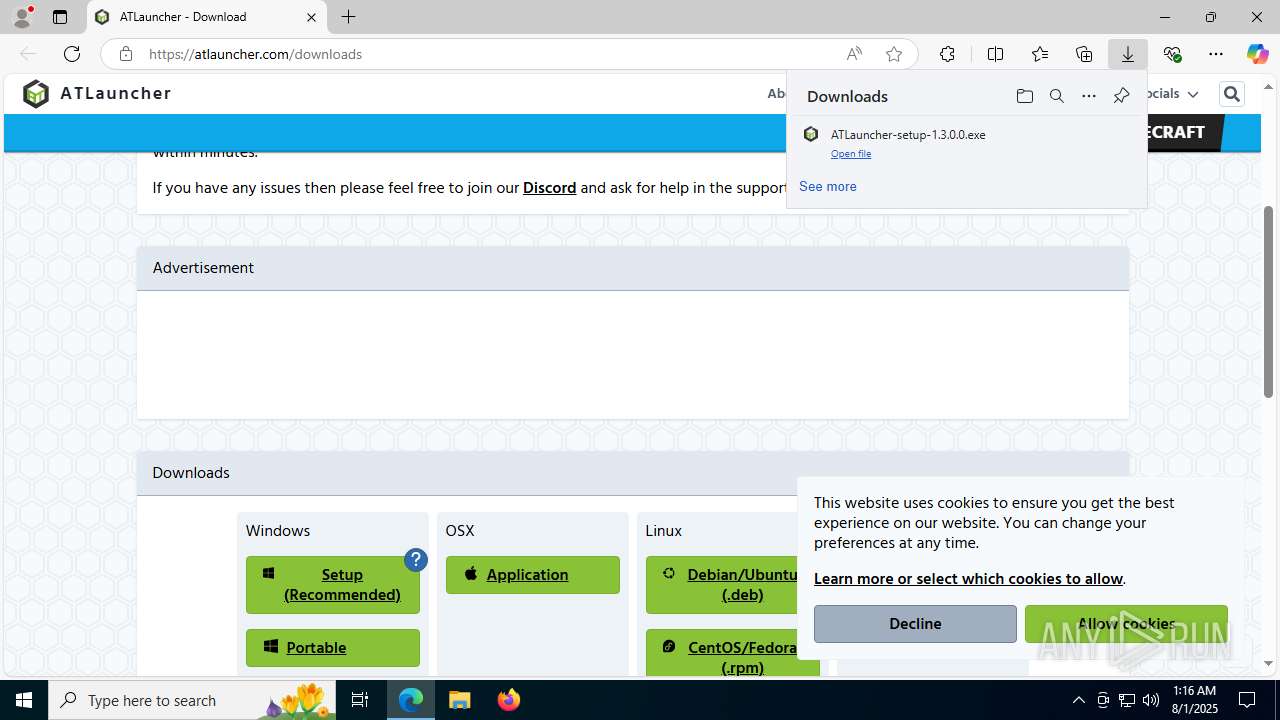Open the Copilot icon
Viewport: 1280px width, 720px height.
(1257, 54)
